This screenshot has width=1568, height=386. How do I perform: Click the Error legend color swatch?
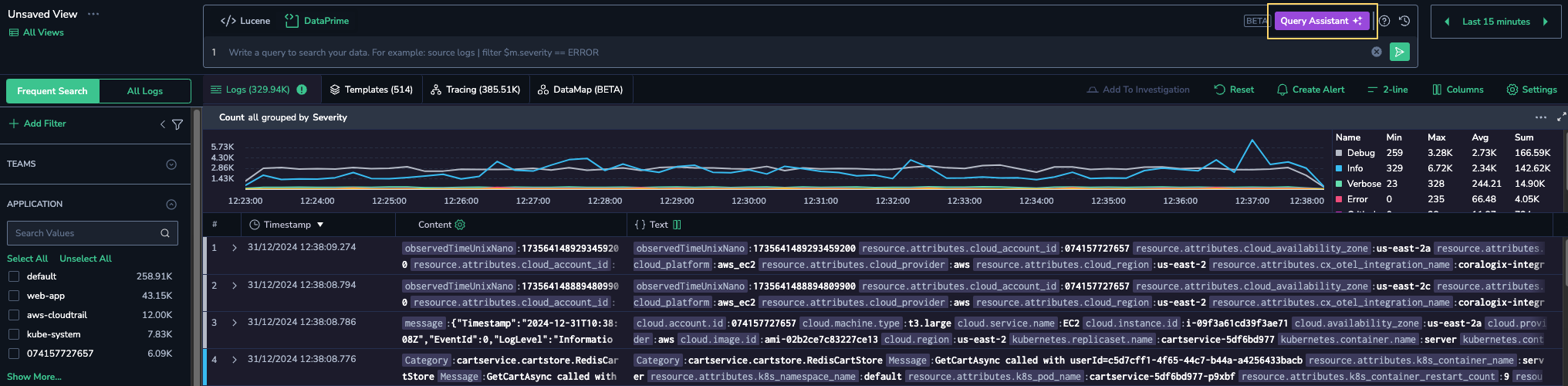pos(1339,199)
